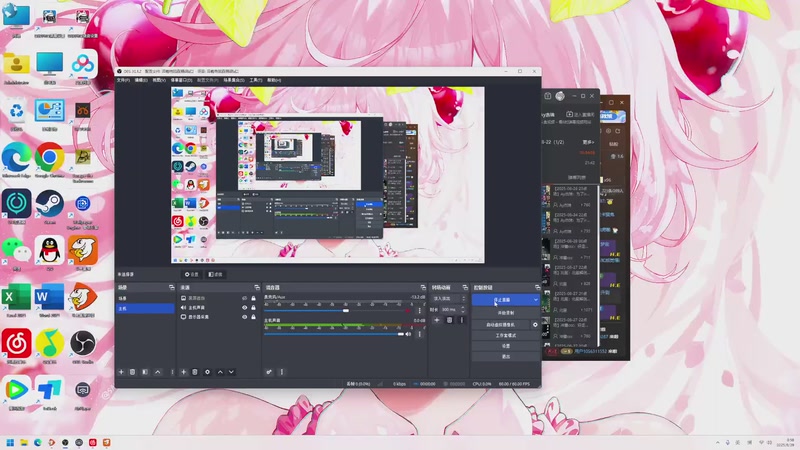Open 工具(T) menu in OBS
800x450 pixels.
[x=256, y=80]
